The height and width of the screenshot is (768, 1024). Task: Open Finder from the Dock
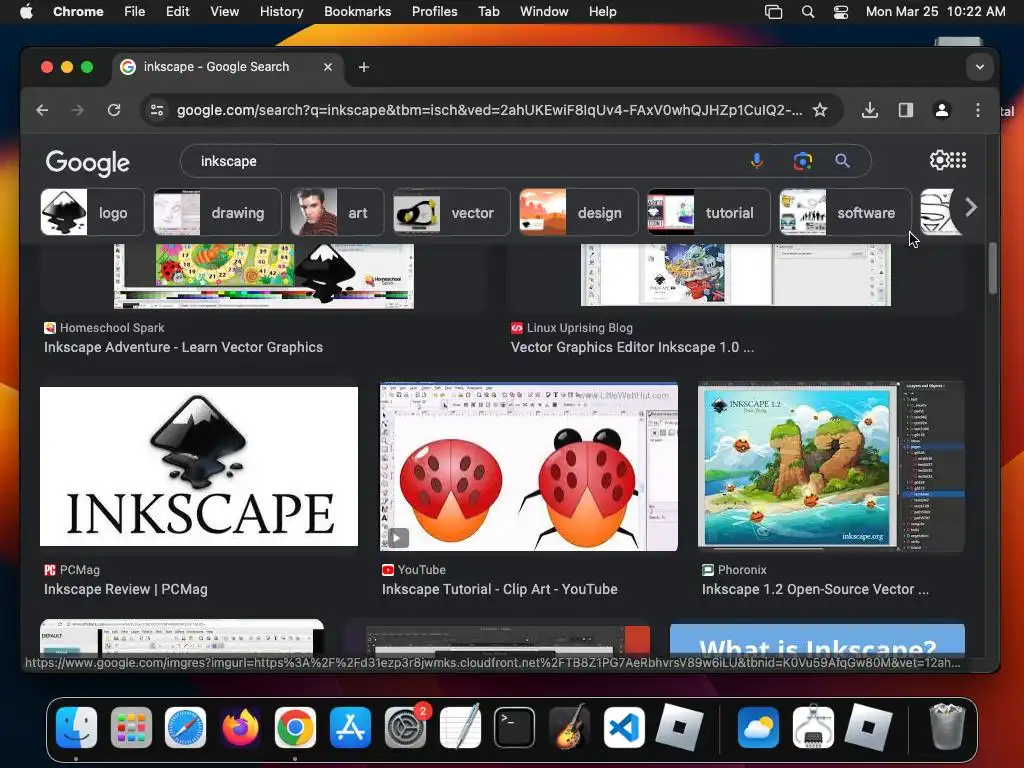point(76,728)
